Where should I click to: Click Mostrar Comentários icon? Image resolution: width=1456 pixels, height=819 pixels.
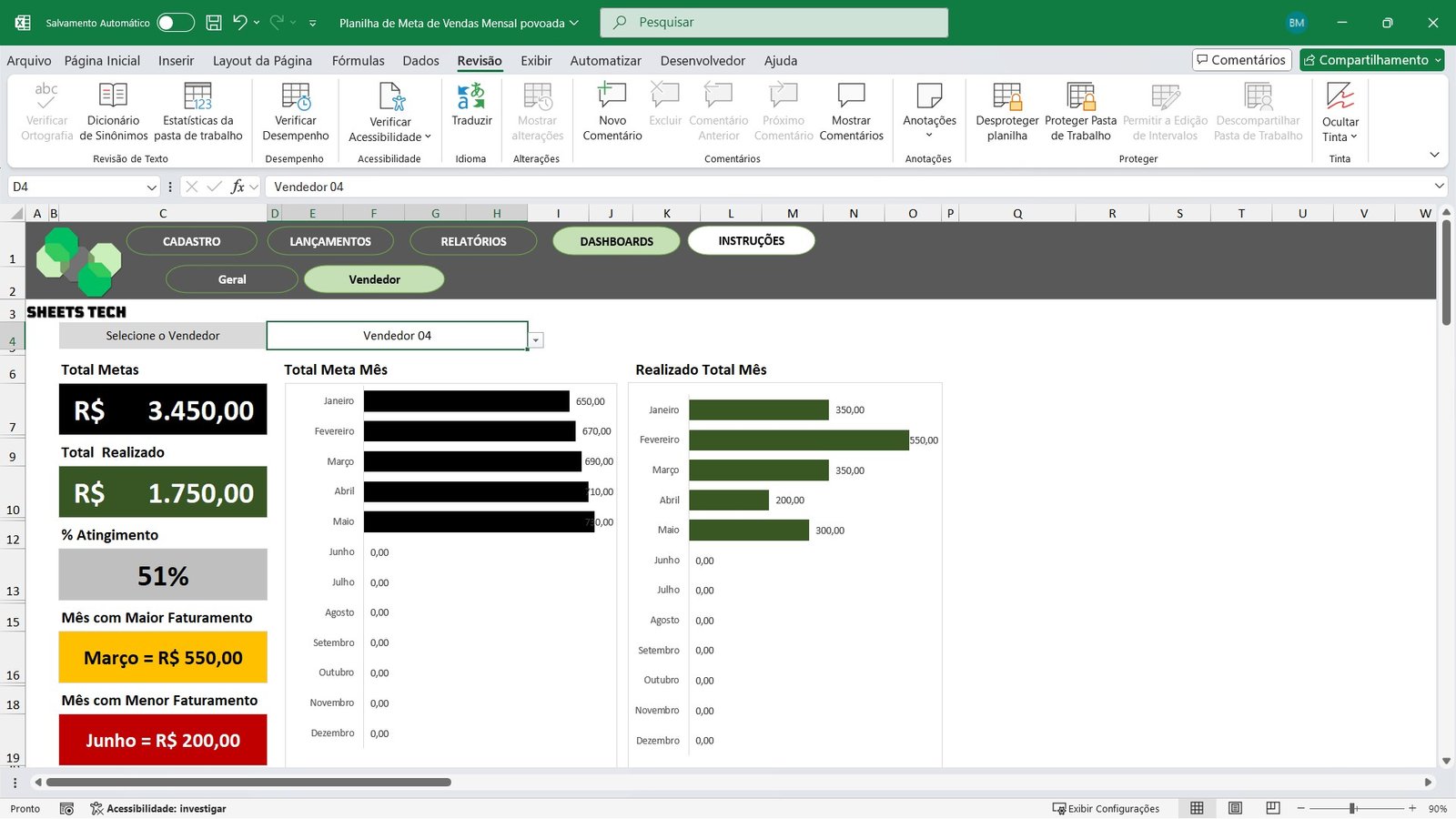(x=851, y=95)
